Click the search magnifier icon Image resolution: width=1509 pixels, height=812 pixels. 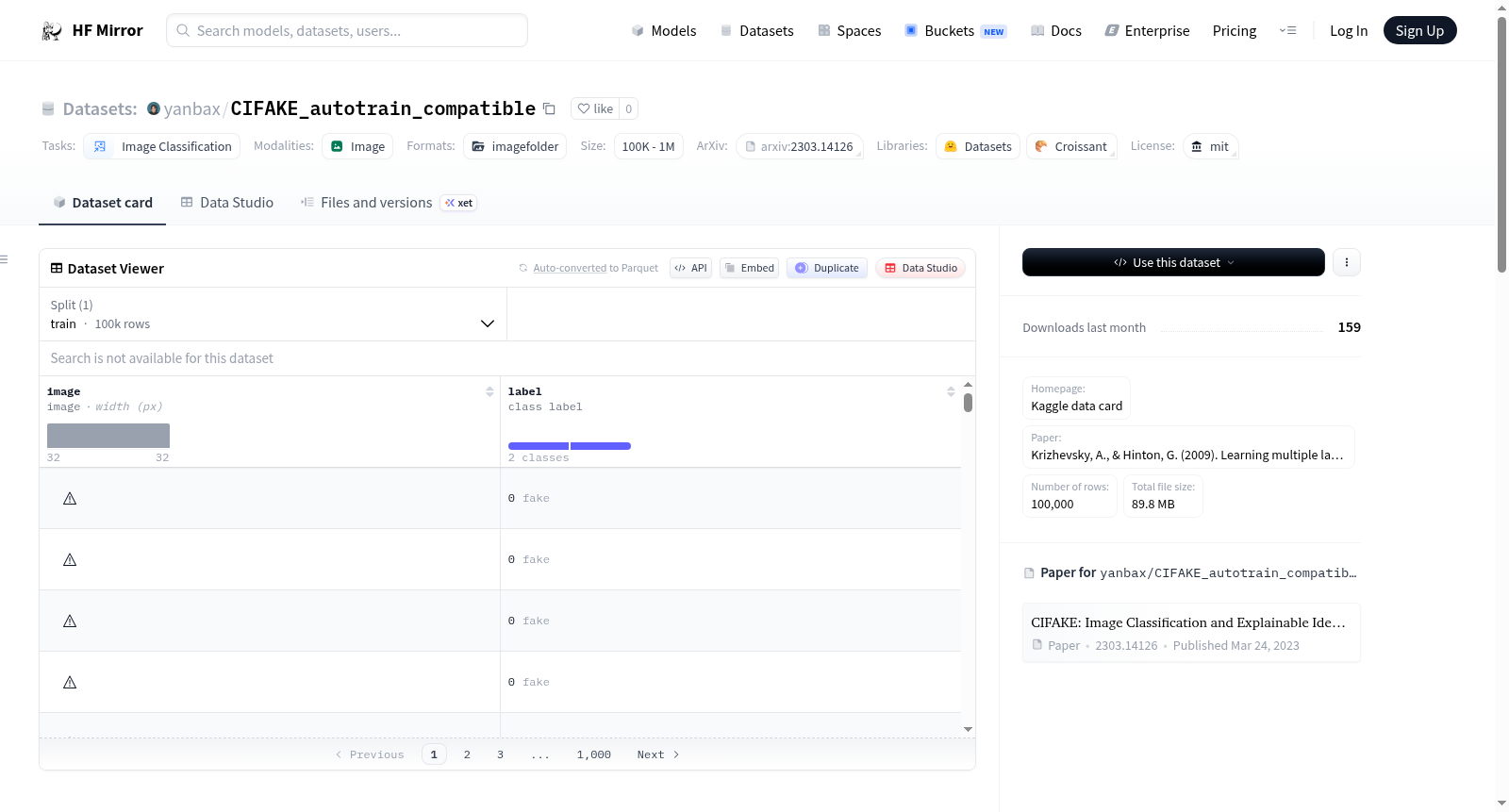pos(183,30)
